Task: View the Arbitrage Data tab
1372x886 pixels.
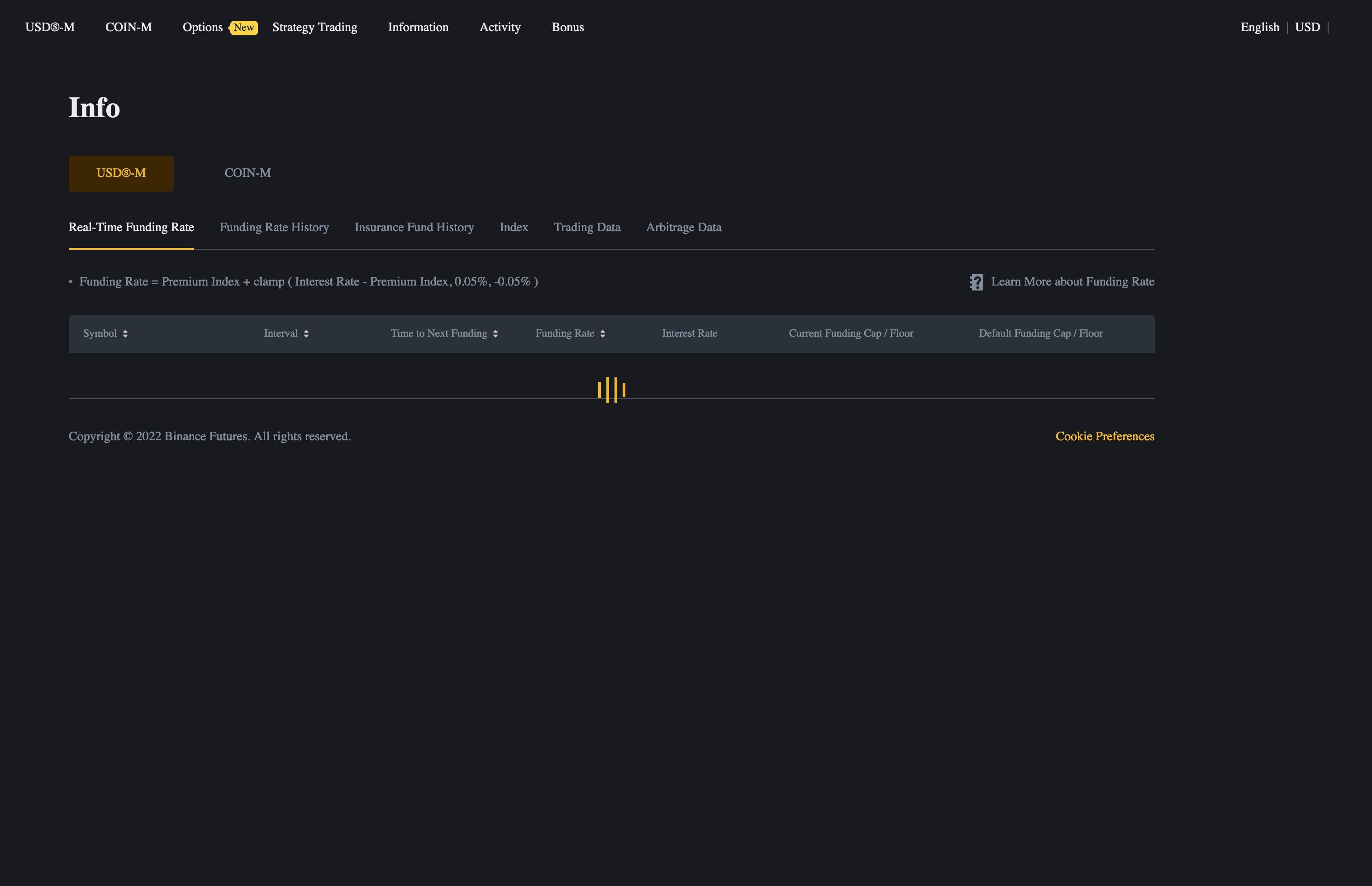Action: (x=683, y=227)
